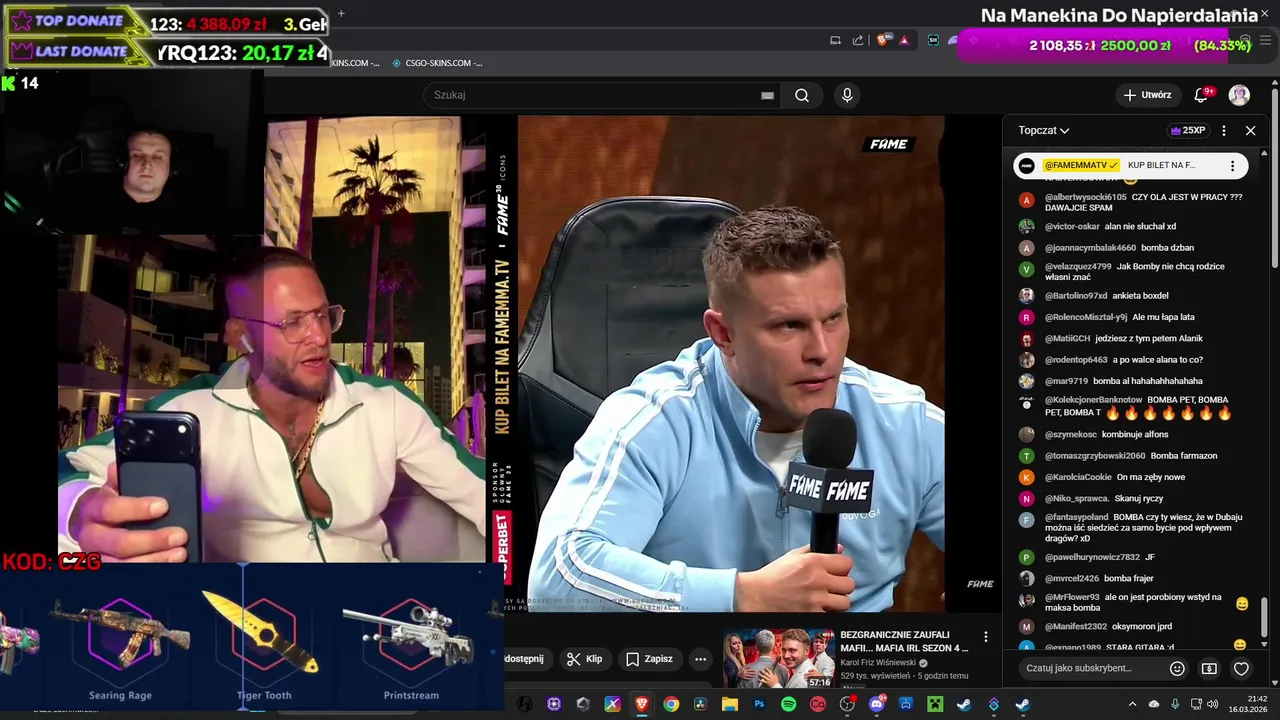Click the YouTube search magnifier icon
This screenshot has width=1280, height=720.
802,95
